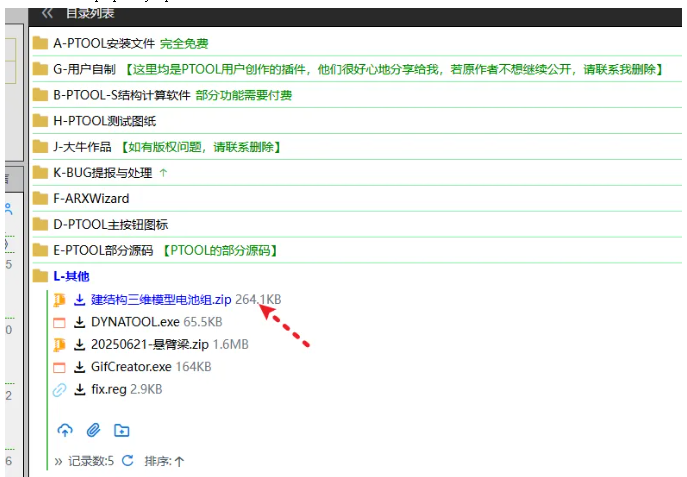The width and height of the screenshot is (687, 477).
Task: Open the A-PTOOL安装文件 folder icon
Action: click(x=40, y=43)
